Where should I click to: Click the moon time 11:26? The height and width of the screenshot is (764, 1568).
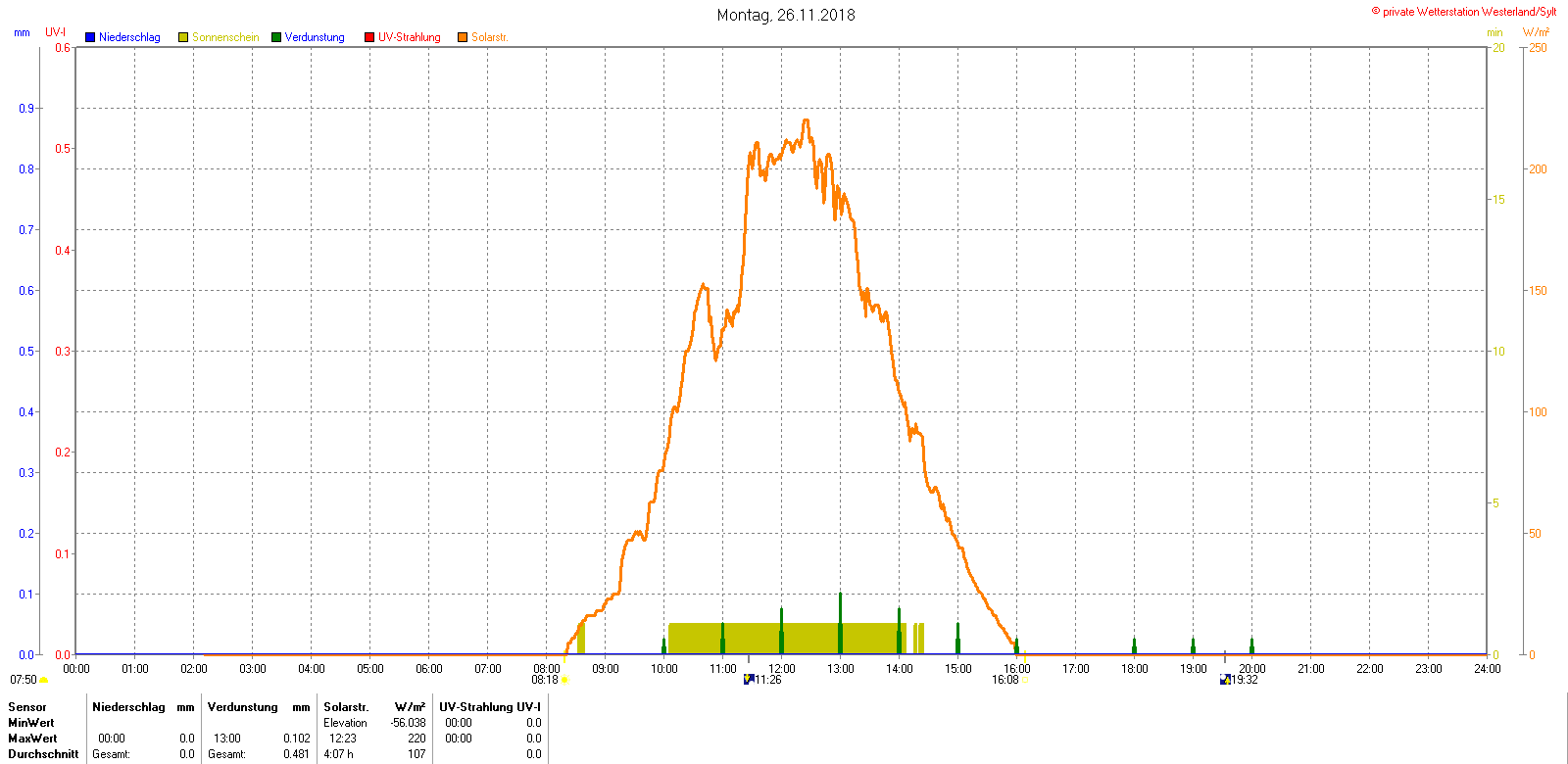pyautogui.click(x=768, y=680)
